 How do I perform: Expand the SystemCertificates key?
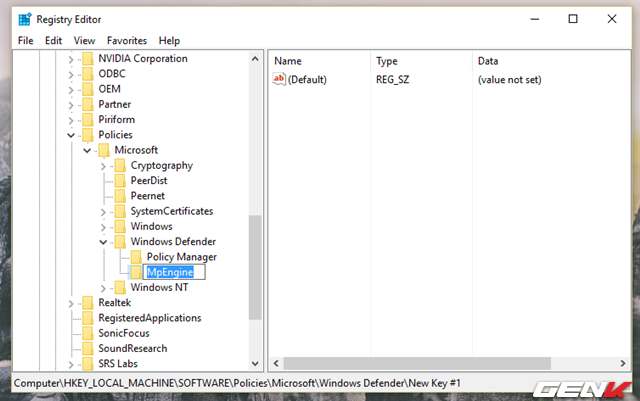tap(103, 212)
